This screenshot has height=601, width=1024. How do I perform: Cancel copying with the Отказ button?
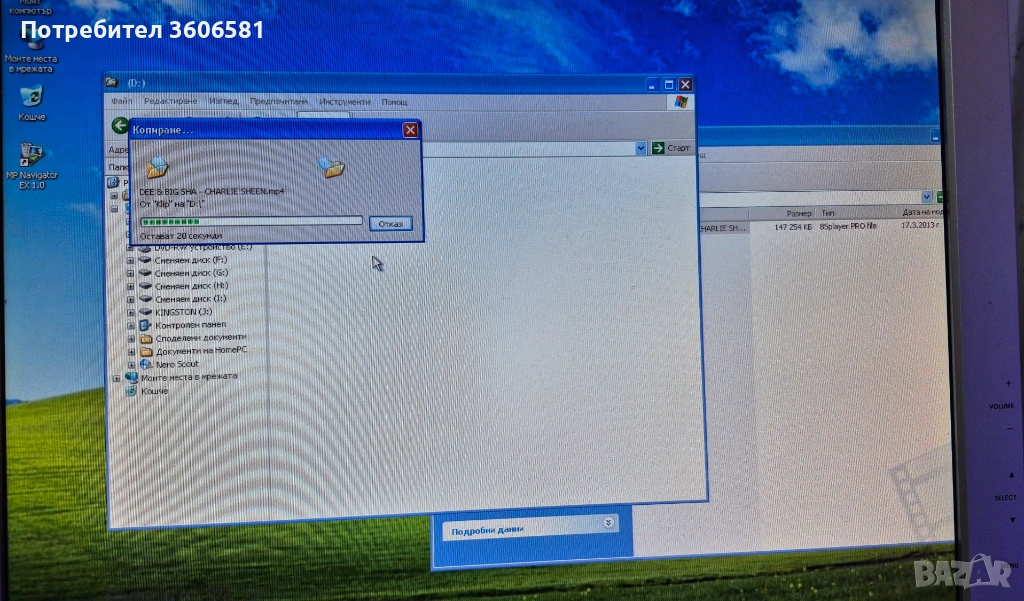[390, 223]
